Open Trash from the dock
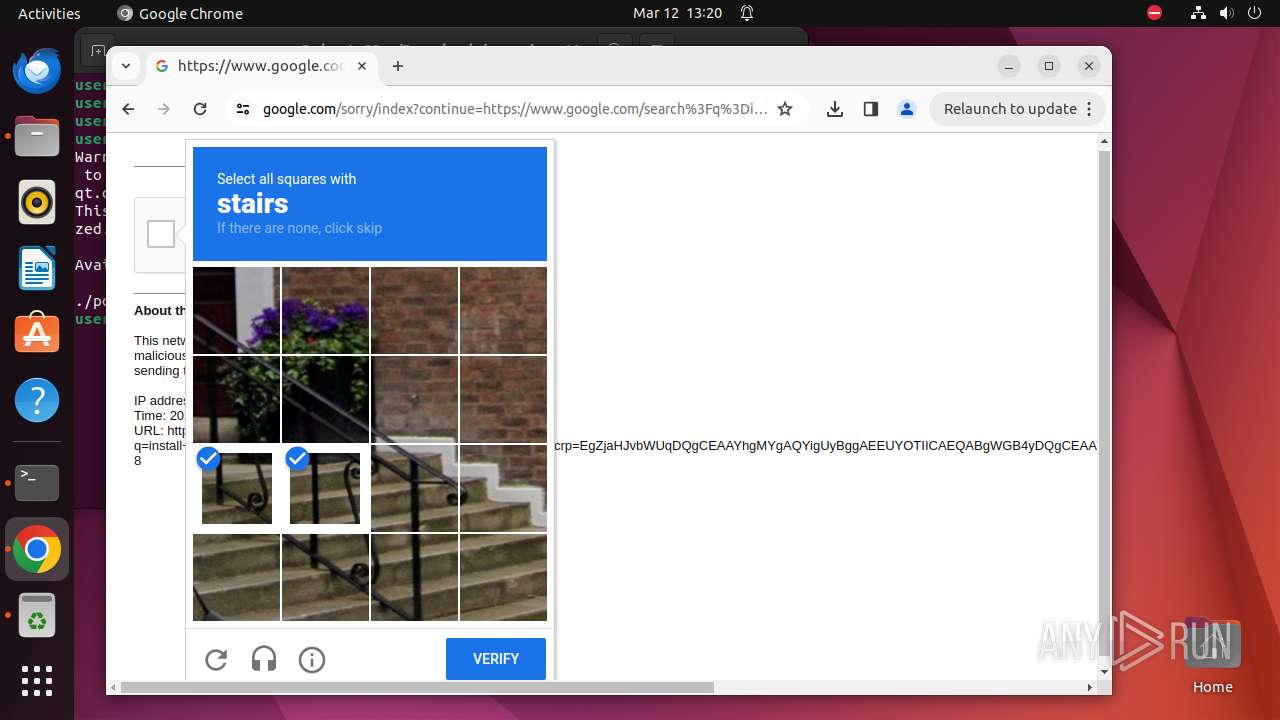This screenshot has width=1280, height=720. (x=37, y=615)
